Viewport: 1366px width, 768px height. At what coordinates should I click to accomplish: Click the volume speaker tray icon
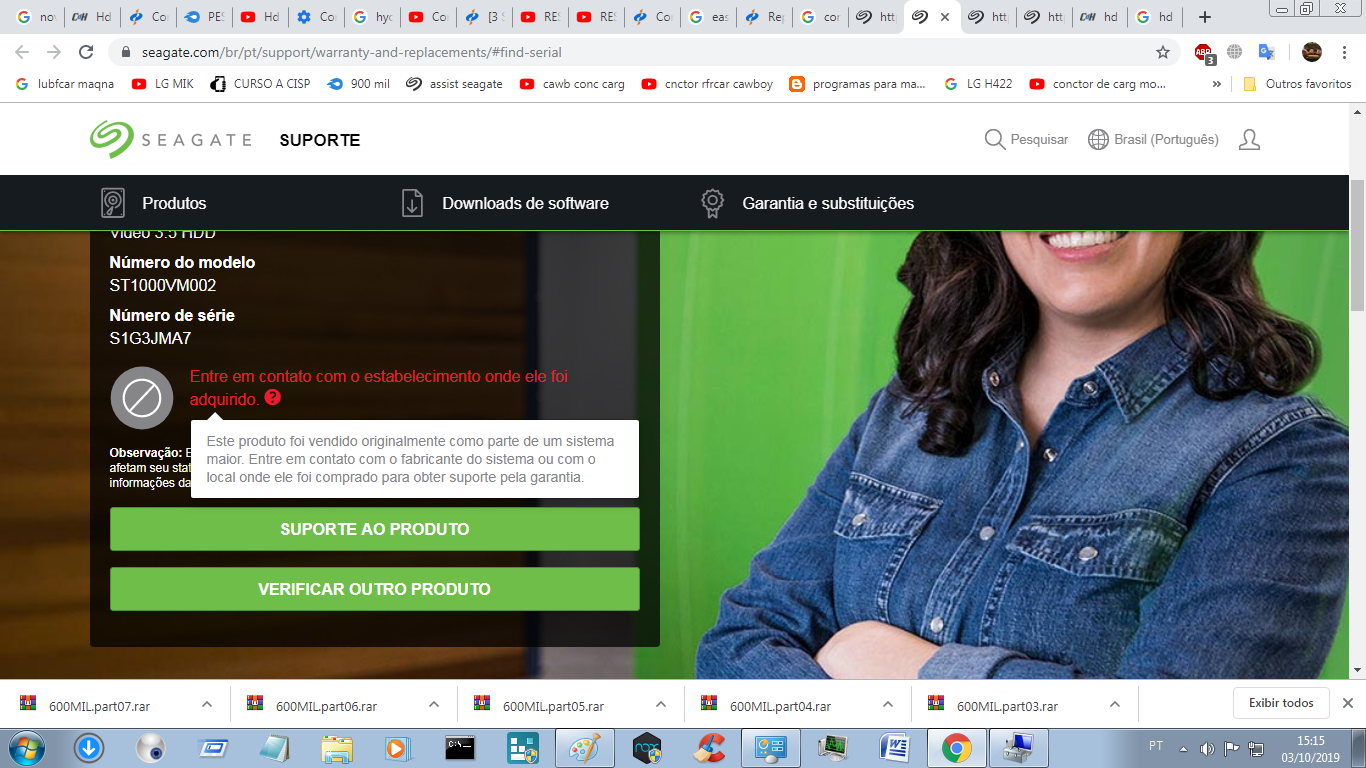click(x=1206, y=747)
